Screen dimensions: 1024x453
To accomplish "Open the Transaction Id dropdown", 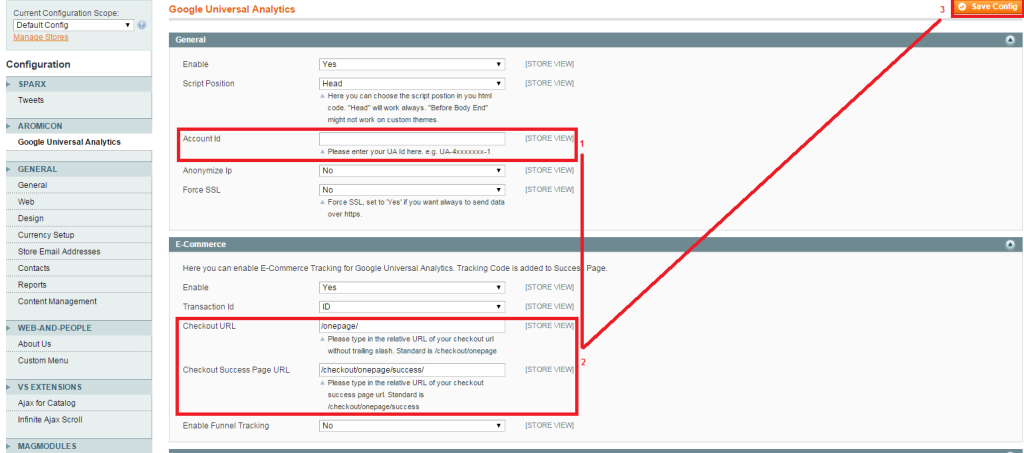I will click(412, 306).
